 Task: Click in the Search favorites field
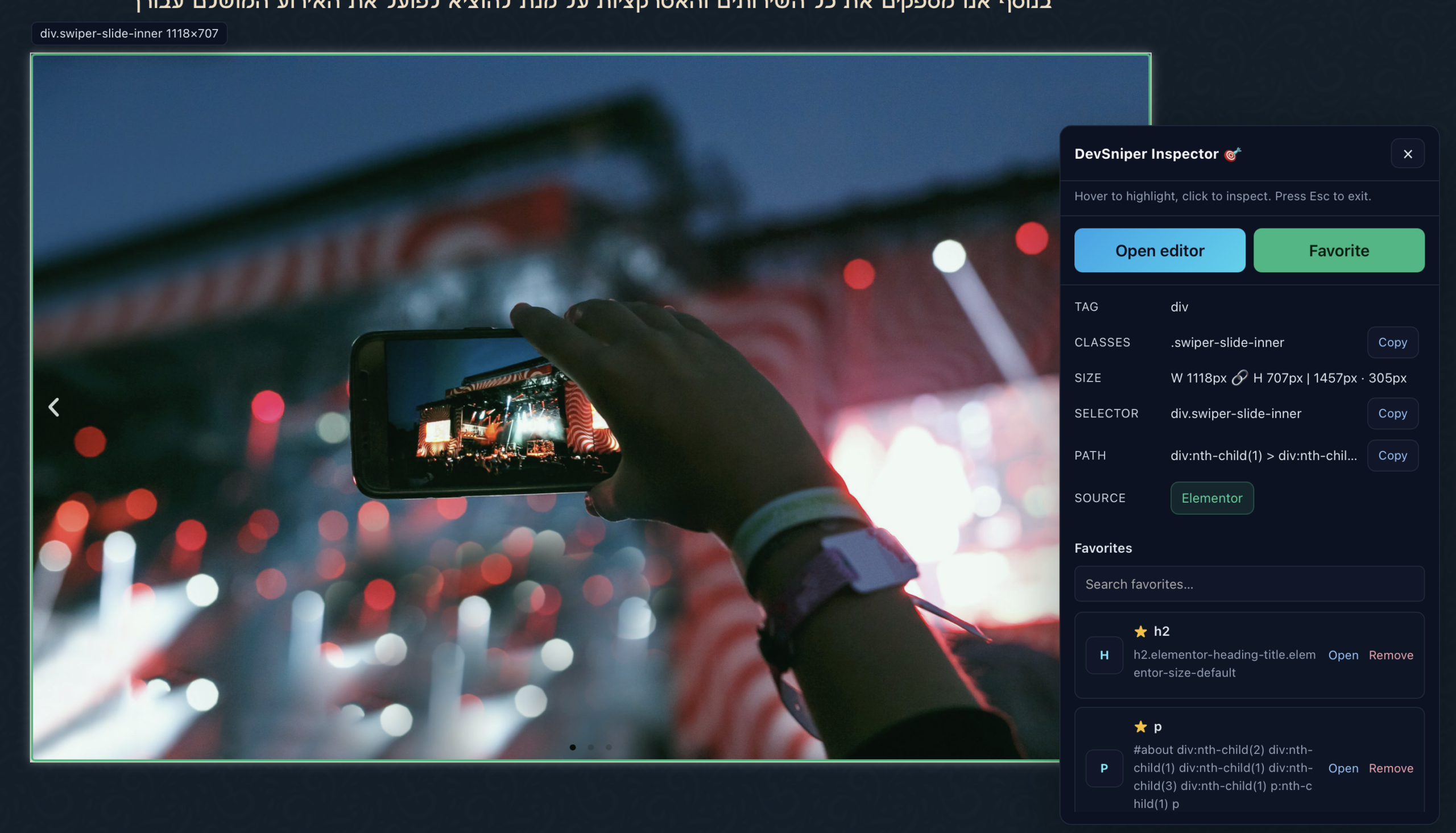pyautogui.click(x=1249, y=584)
